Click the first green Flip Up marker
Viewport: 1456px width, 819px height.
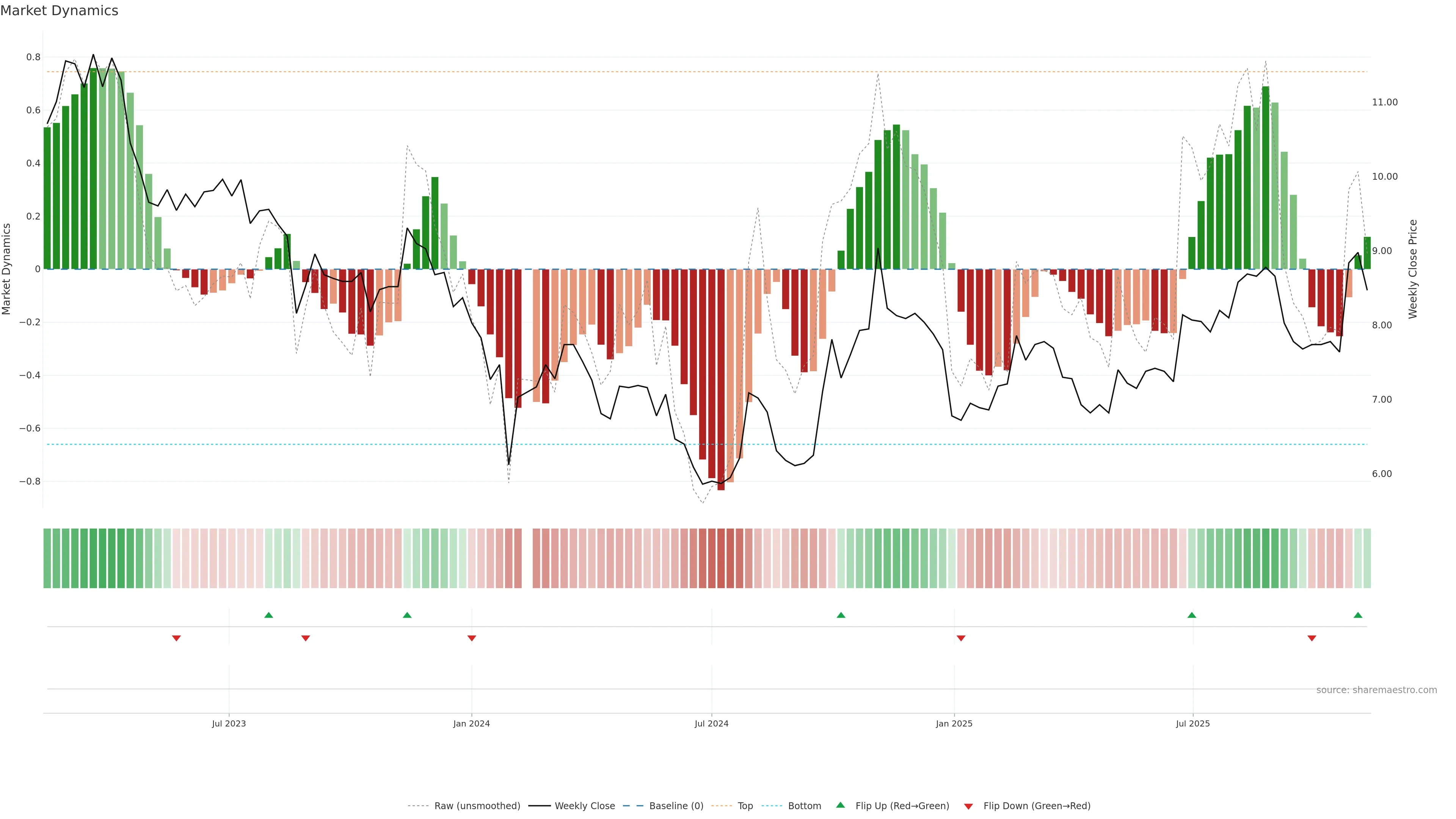click(x=268, y=615)
